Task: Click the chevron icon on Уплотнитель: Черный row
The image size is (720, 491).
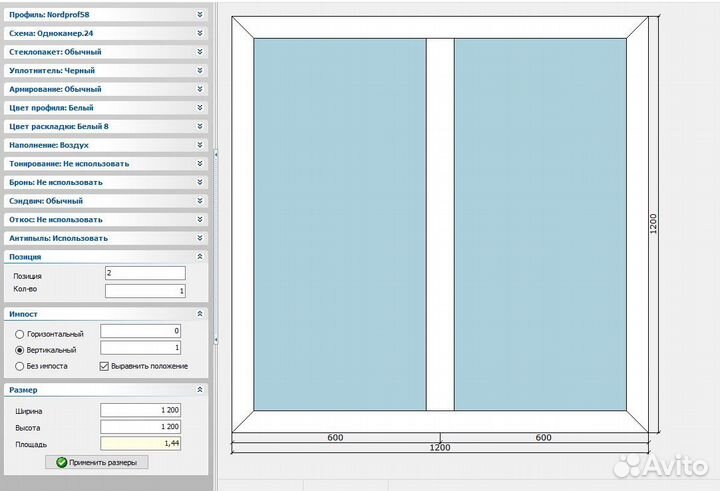Action: click(x=200, y=70)
